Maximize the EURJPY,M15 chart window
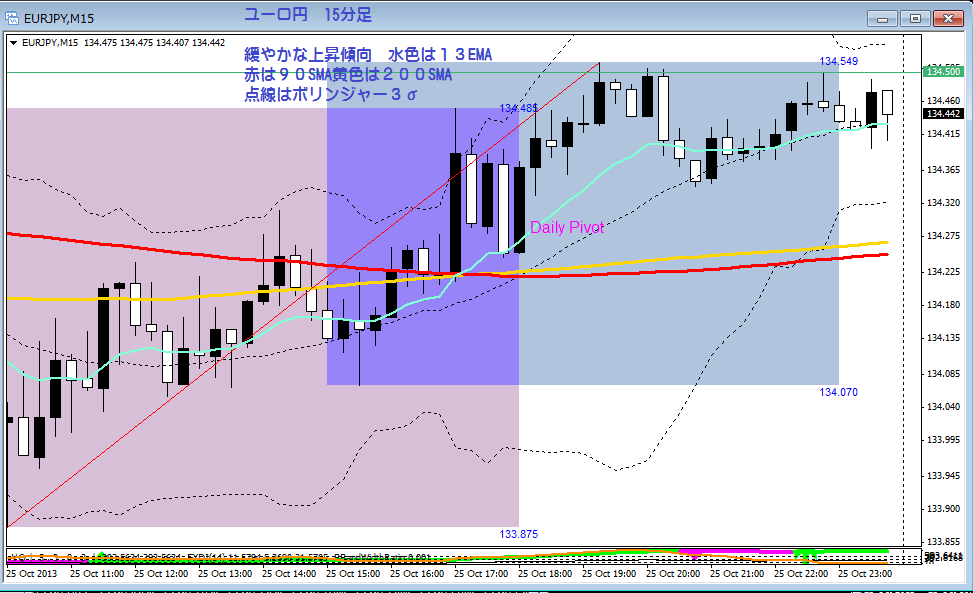Image resolution: width=973 pixels, height=593 pixels. coord(915,19)
